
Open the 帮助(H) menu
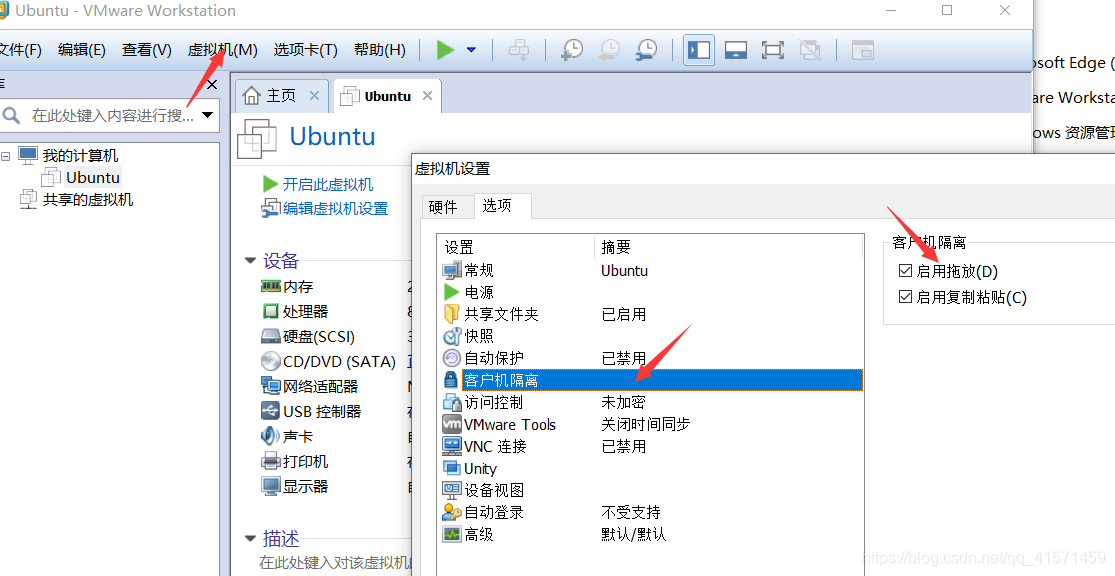coord(380,50)
